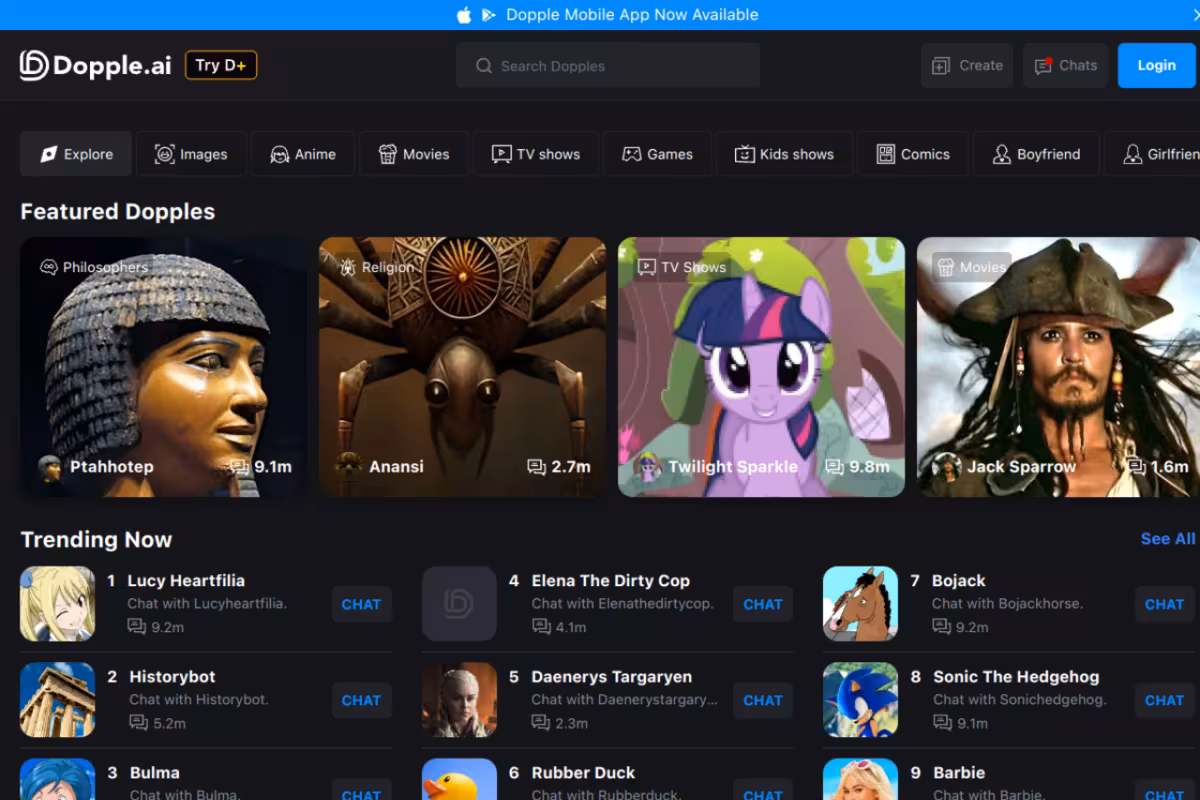The width and height of the screenshot is (1200, 800).
Task: Click Daenerys Targaryen avatar thumbnail
Action: pyautogui.click(x=459, y=700)
